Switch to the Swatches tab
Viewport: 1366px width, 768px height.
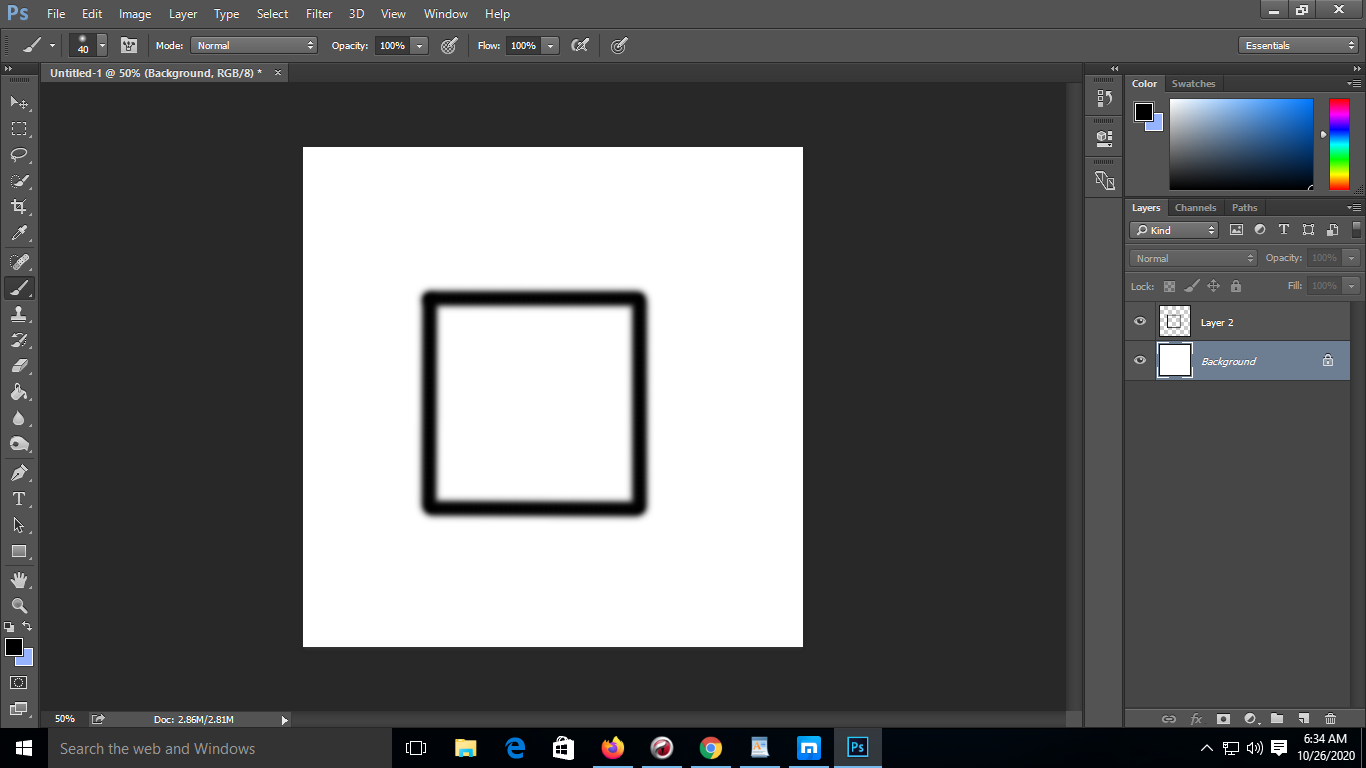(1193, 84)
